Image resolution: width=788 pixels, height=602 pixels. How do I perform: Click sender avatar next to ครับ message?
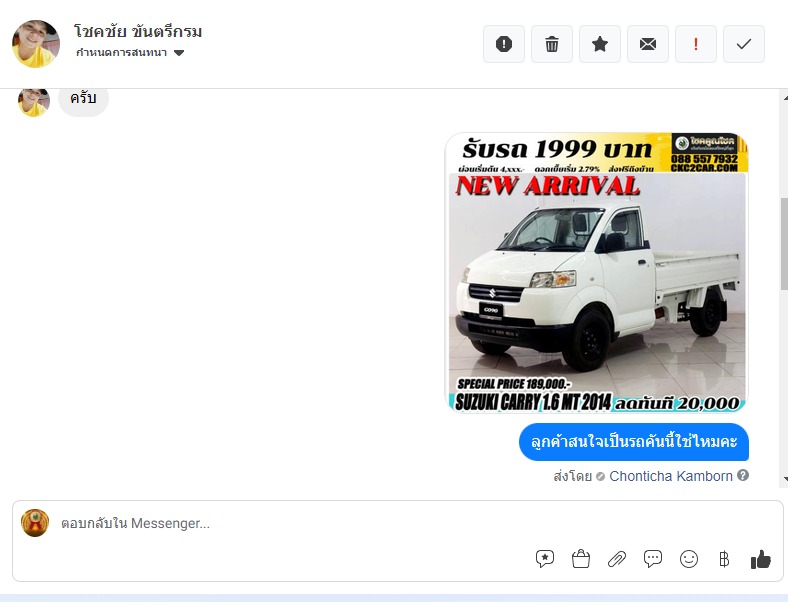click(x=34, y=103)
